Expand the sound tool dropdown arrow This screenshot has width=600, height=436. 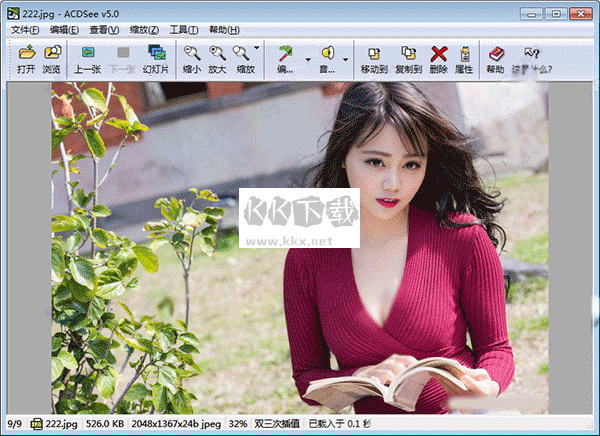point(347,59)
